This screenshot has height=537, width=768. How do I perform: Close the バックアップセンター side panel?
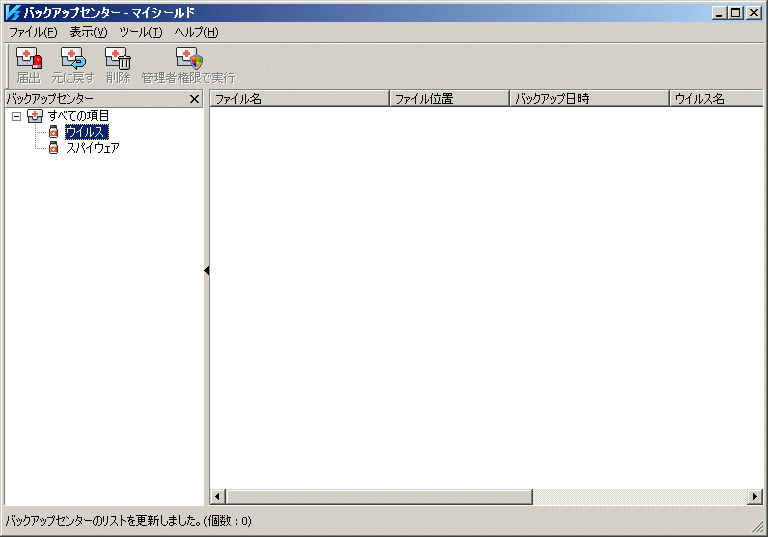point(194,99)
